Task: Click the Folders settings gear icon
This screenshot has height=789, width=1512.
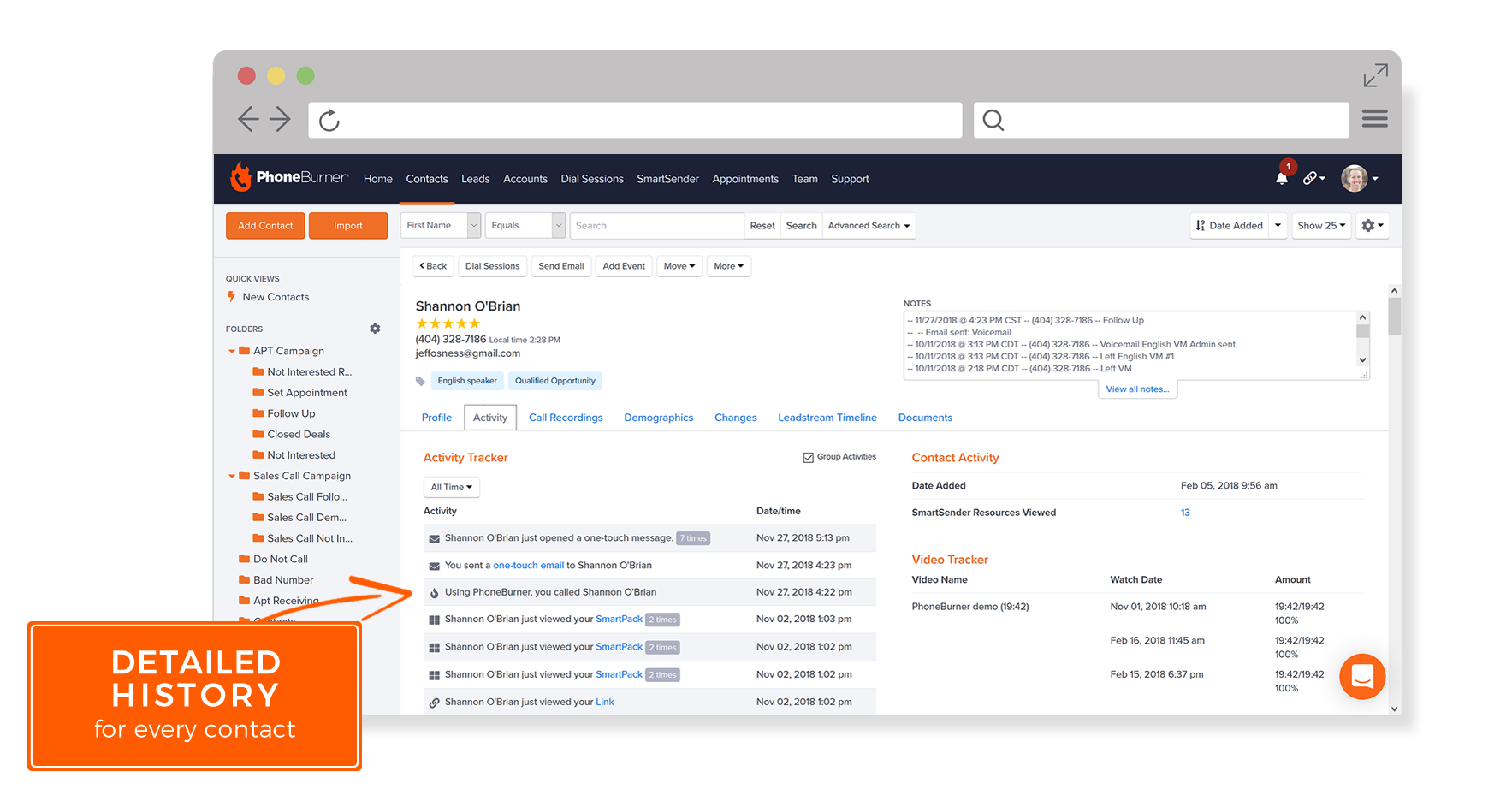Action: pyautogui.click(x=375, y=329)
